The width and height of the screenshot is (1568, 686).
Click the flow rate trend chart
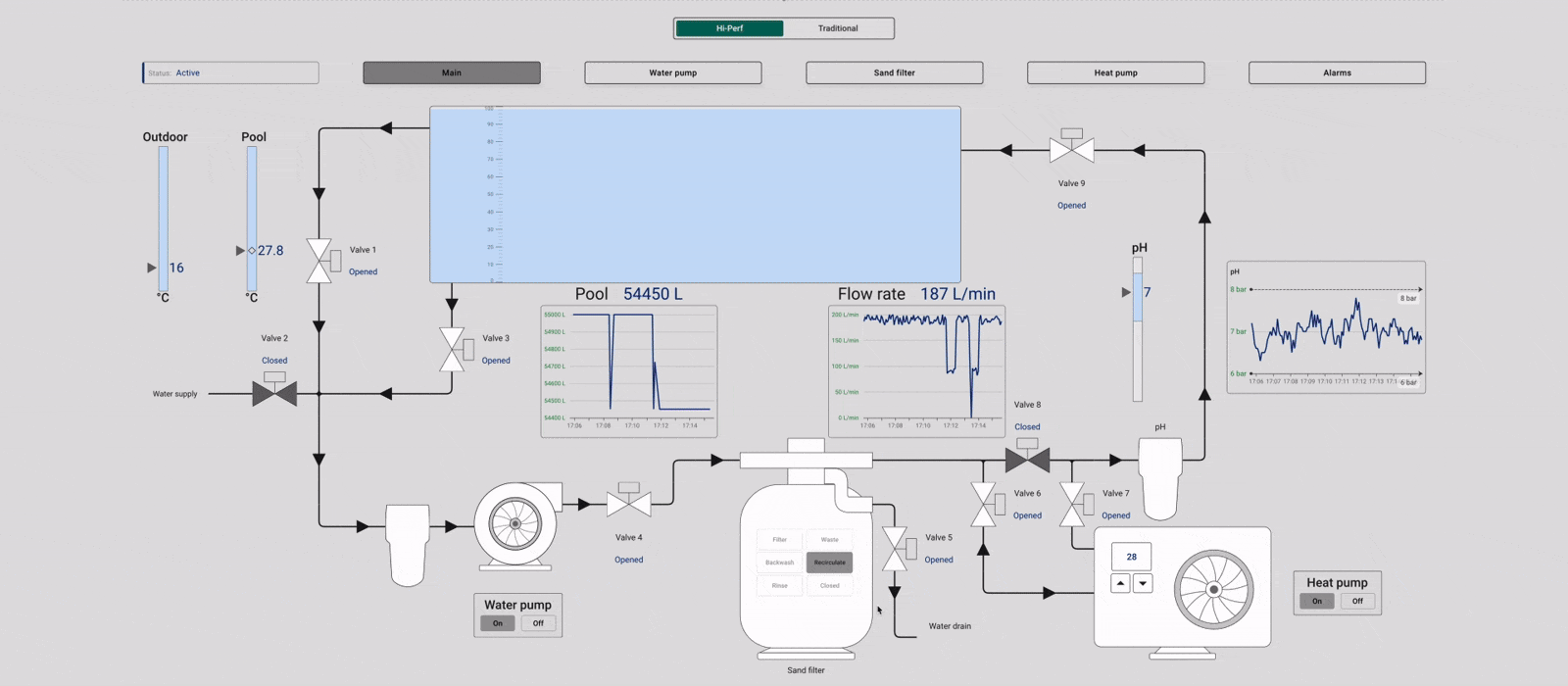[x=916, y=371]
